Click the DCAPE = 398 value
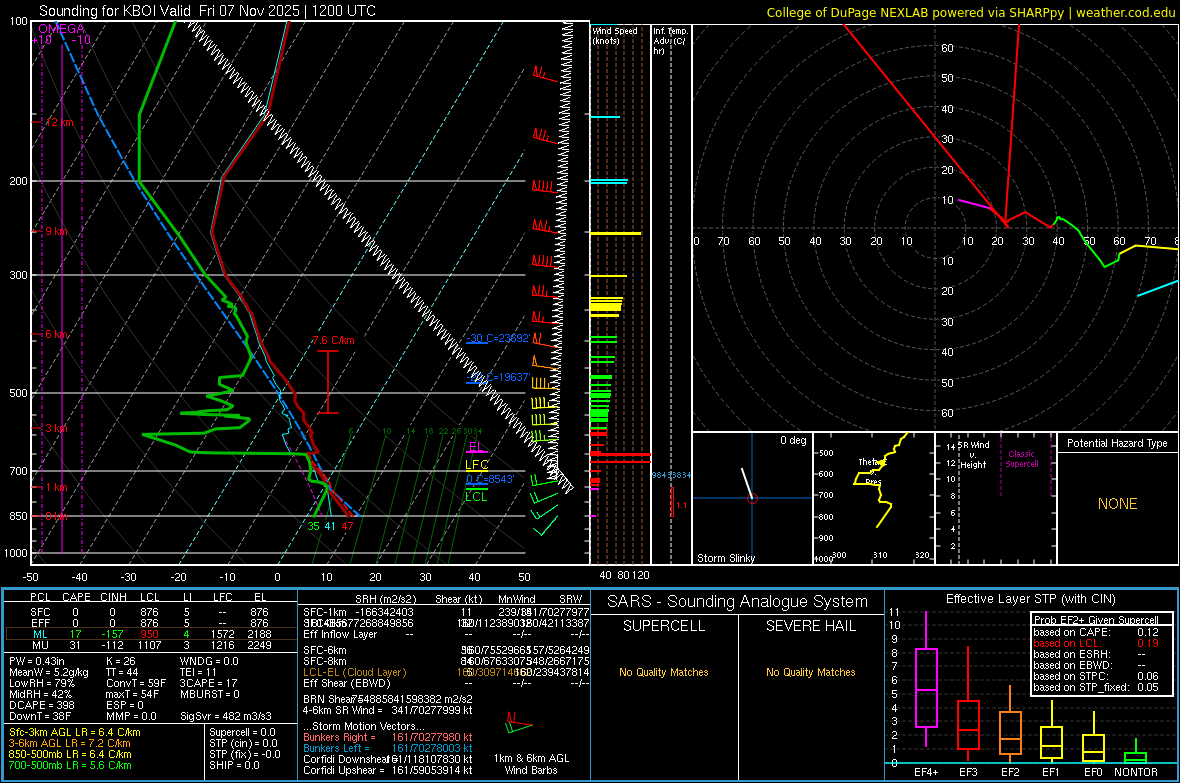This screenshot has width=1180, height=783. coord(41,705)
